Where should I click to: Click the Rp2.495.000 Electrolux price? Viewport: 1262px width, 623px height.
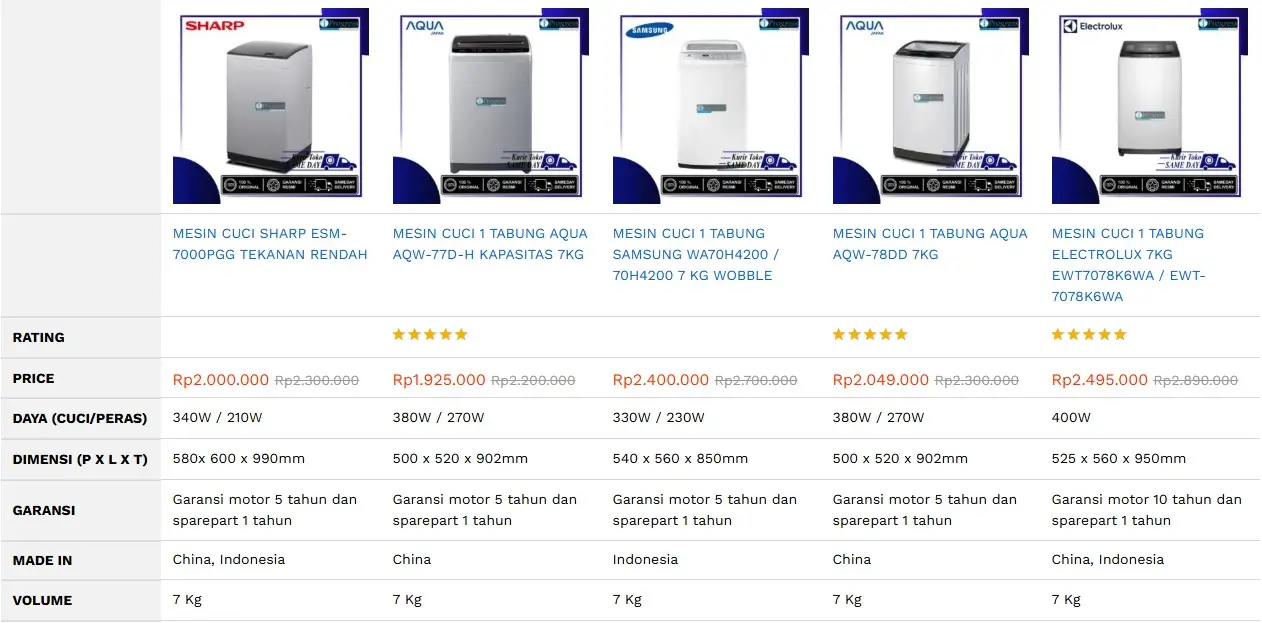(x=1100, y=380)
